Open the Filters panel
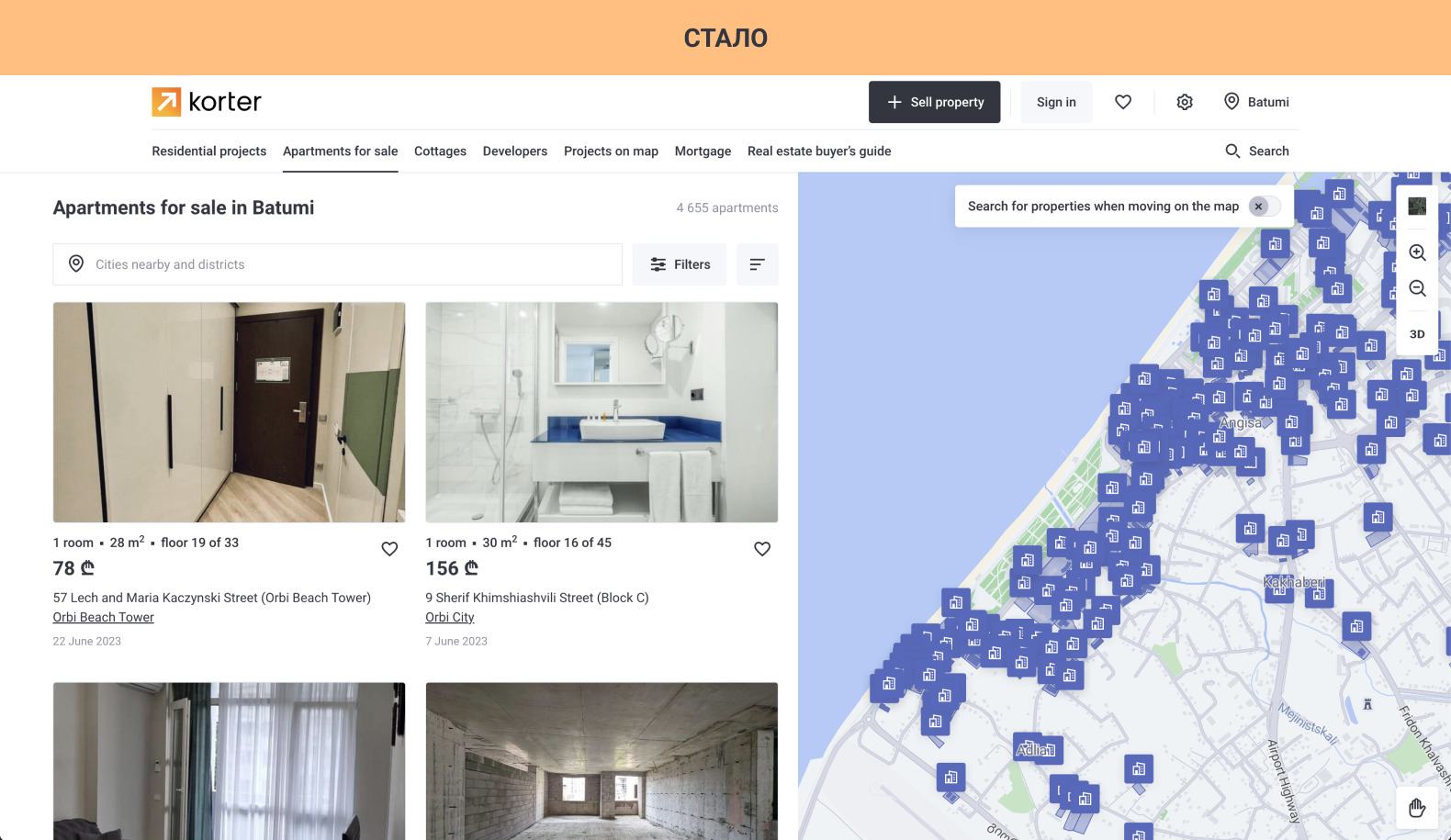Viewport: 1451px width, 840px height. 680,264
